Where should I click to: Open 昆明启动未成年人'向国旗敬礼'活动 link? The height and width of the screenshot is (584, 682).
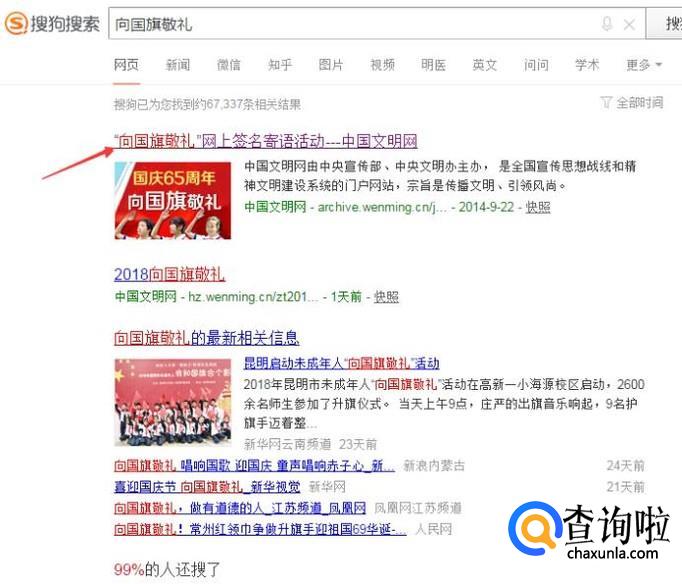(341, 363)
